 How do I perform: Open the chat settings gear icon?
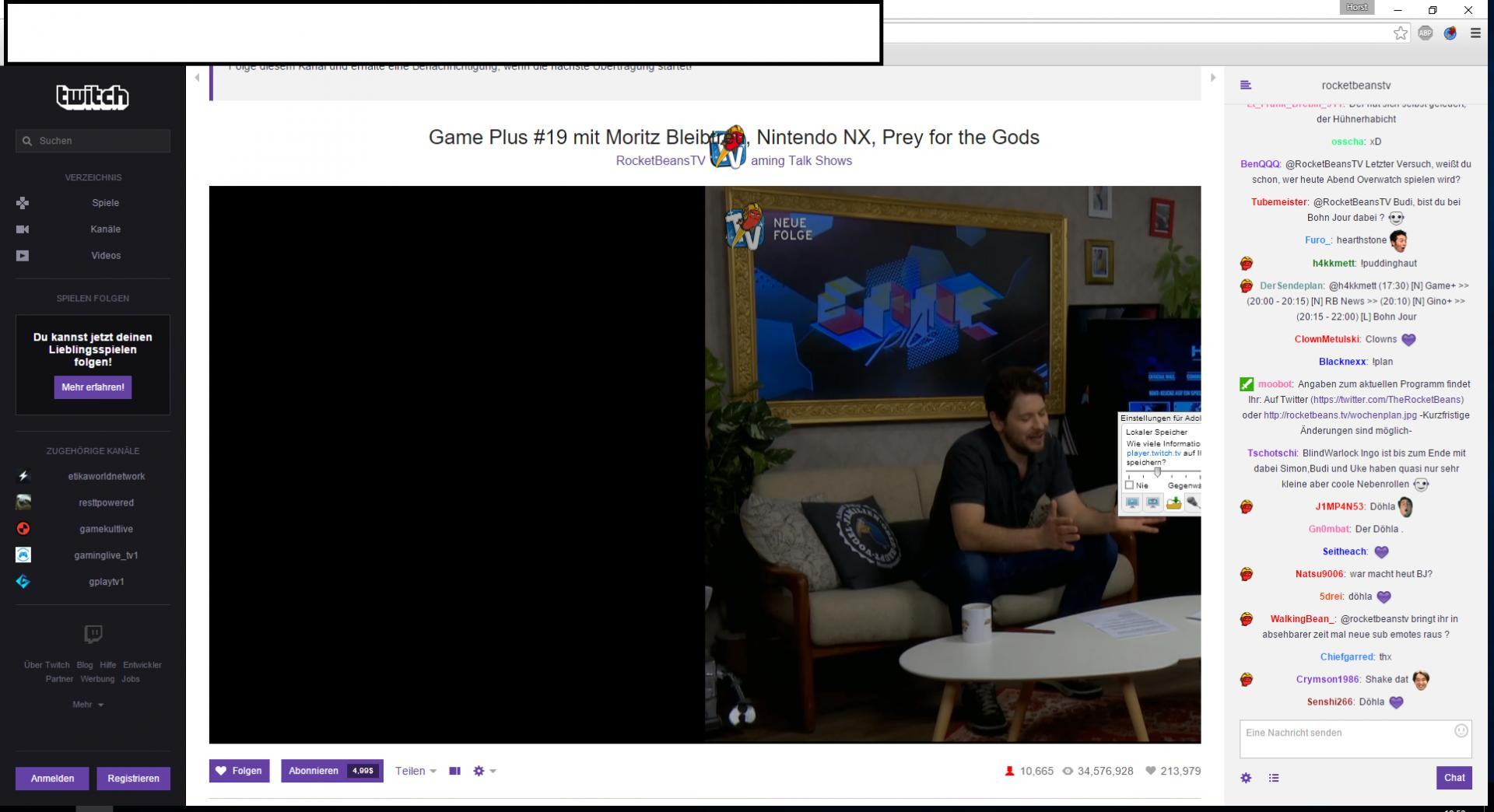[x=1246, y=778]
